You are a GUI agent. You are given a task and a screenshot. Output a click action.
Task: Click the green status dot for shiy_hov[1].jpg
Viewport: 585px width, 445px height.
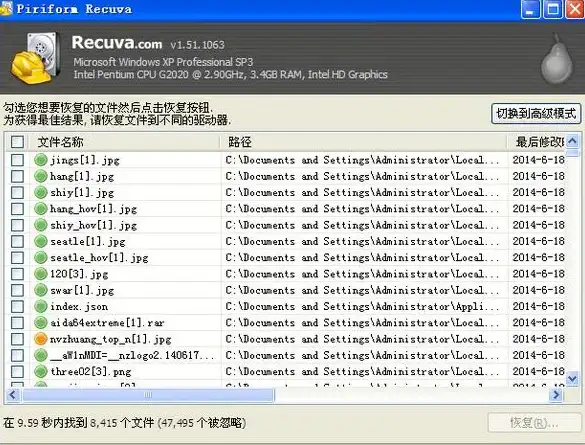pos(41,225)
